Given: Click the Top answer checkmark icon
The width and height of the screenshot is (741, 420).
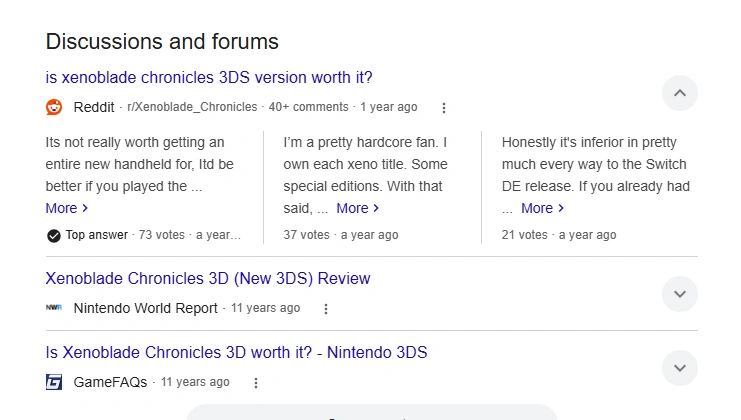Looking at the screenshot, I should pyautogui.click(x=54, y=235).
